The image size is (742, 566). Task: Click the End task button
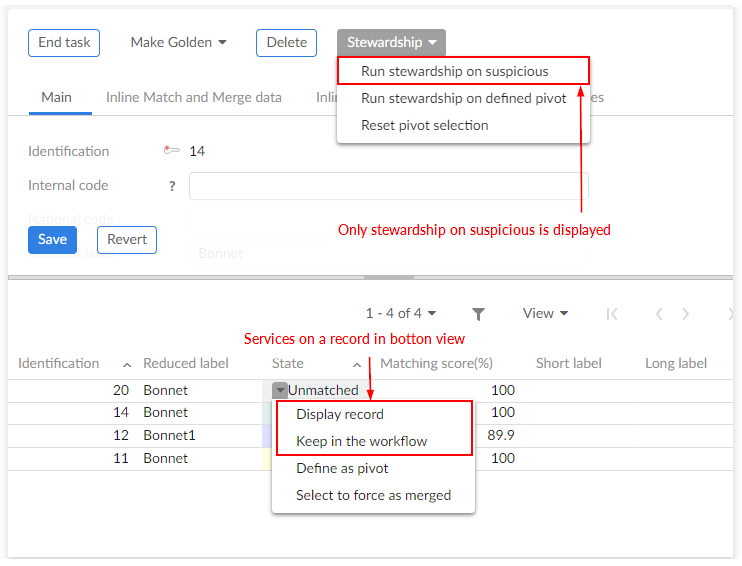point(64,43)
